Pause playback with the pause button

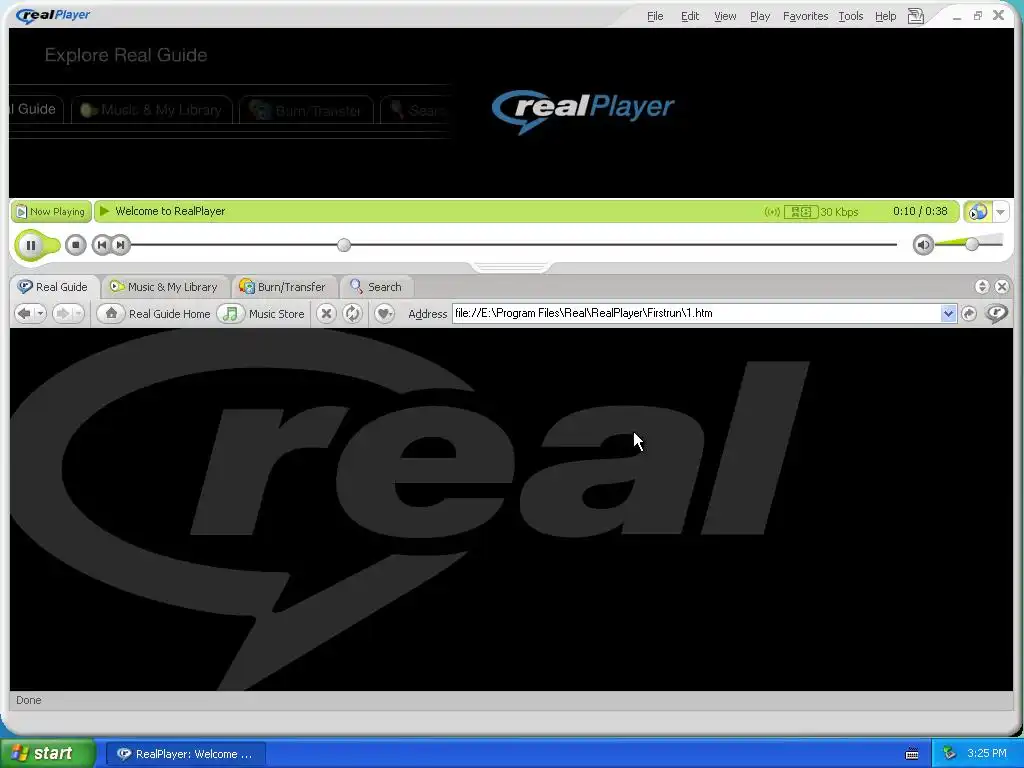click(x=30, y=246)
